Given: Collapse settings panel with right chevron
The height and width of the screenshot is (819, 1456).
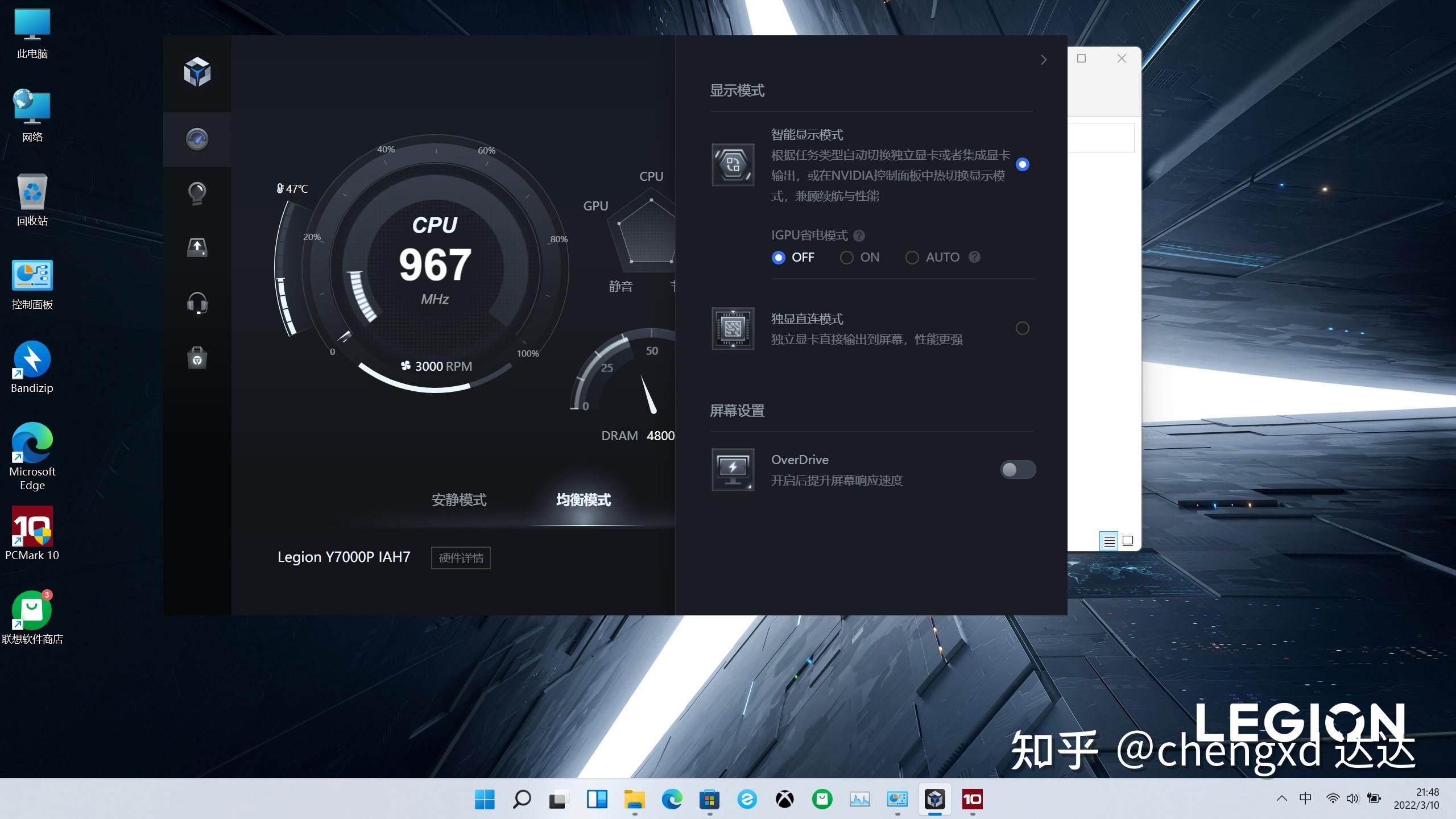Looking at the screenshot, I should coord(1043,60).
